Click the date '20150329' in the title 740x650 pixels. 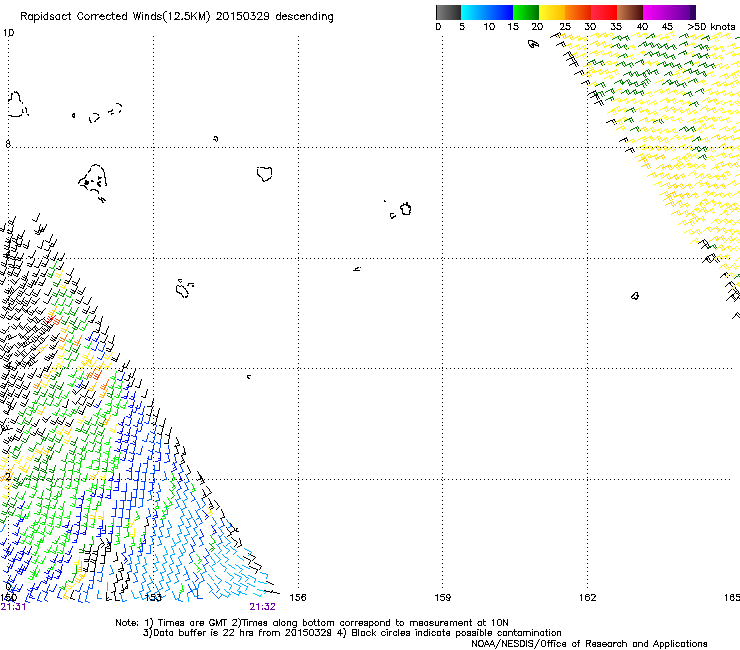243,17
